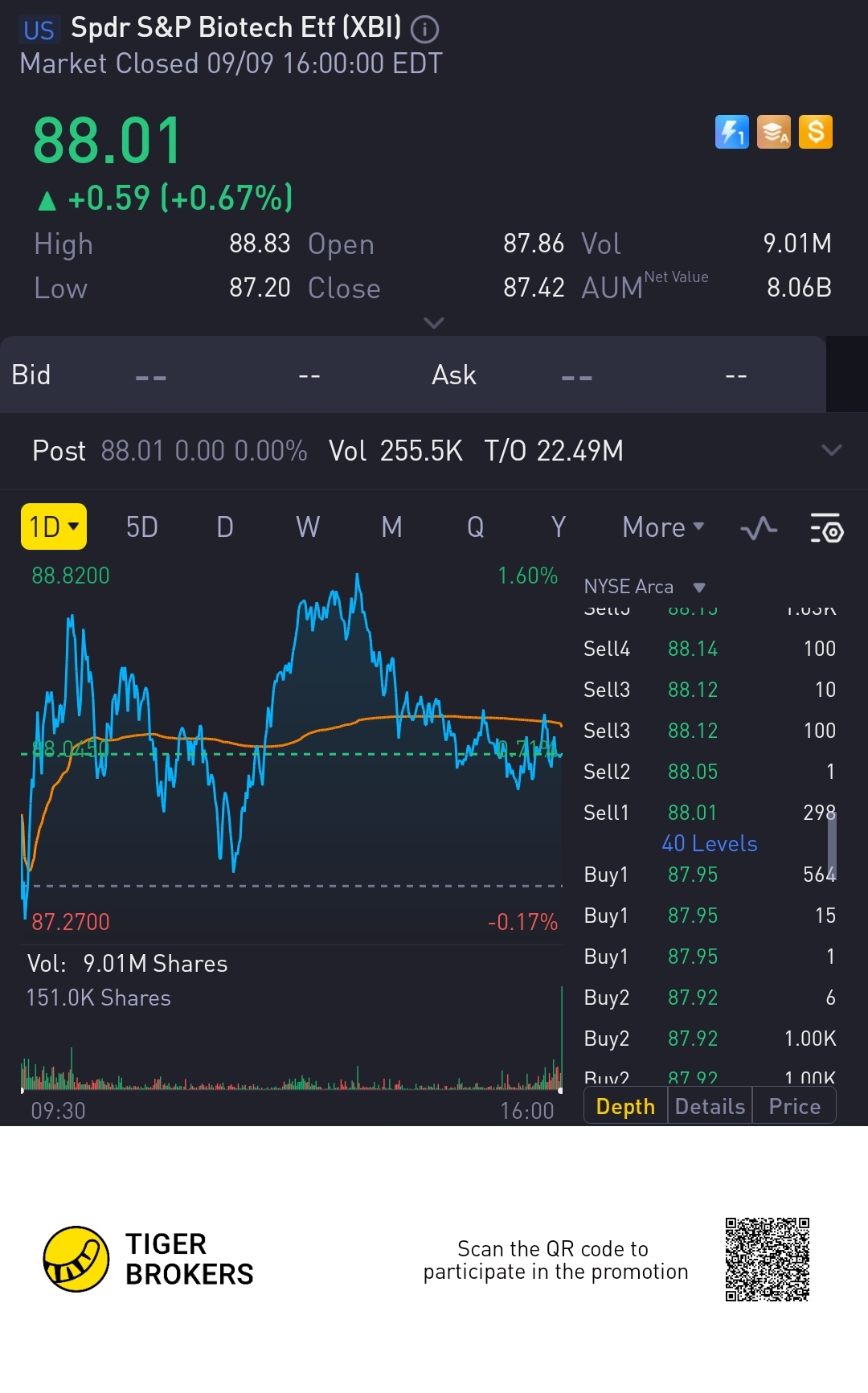Switch chart to D daily timeframe
Viewport: 868px width, 1393px height.
pos(225,527)
